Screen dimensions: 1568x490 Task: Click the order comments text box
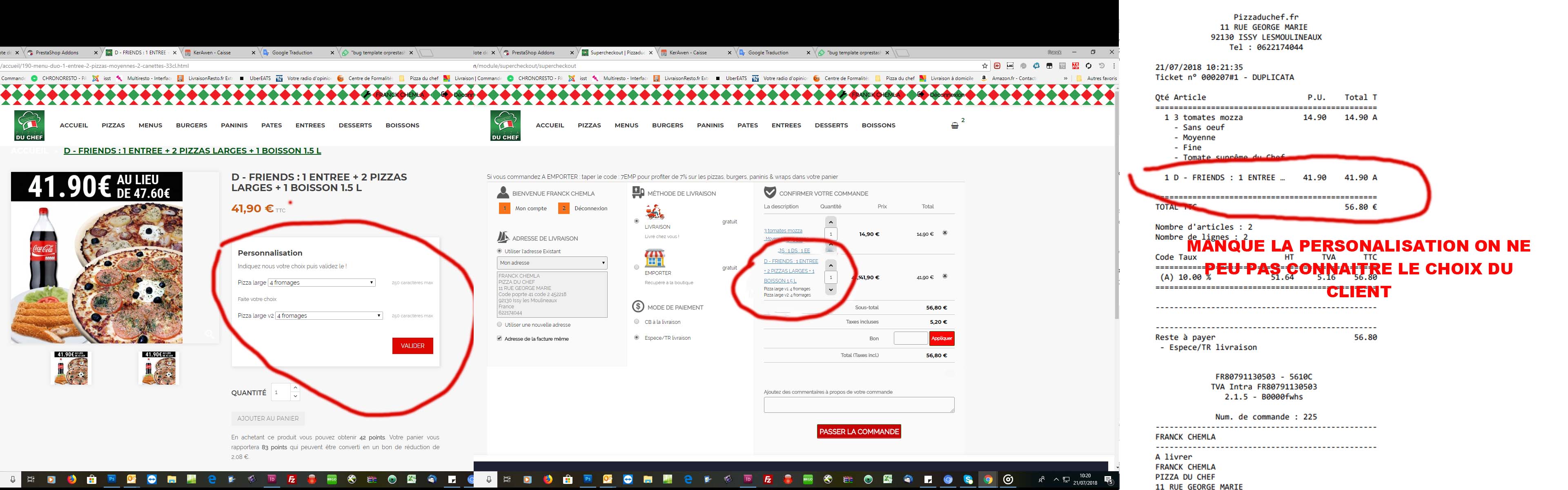click(x=858, y=405)
